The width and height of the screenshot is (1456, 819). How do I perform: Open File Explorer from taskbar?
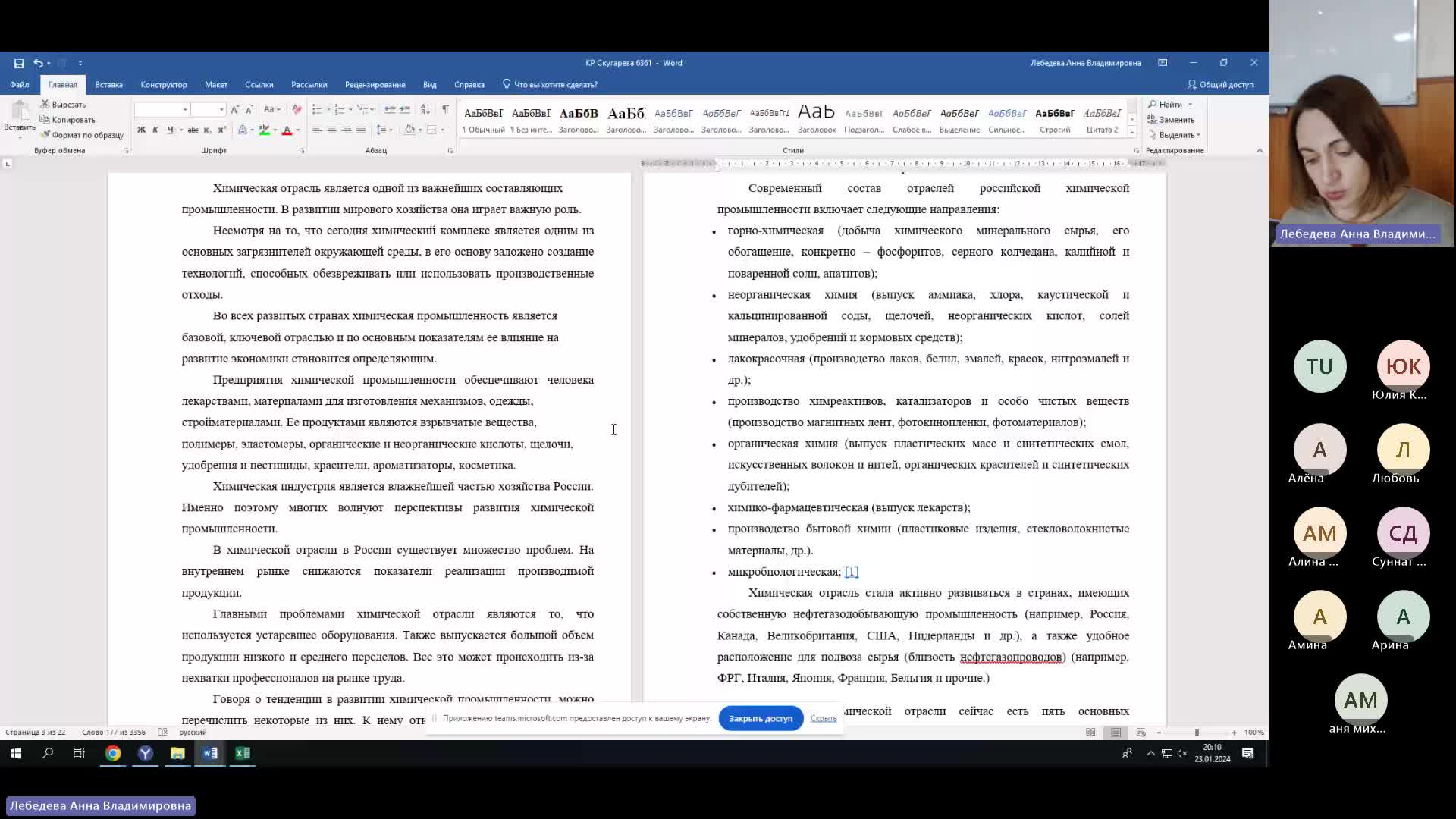[x=177, y=753]
